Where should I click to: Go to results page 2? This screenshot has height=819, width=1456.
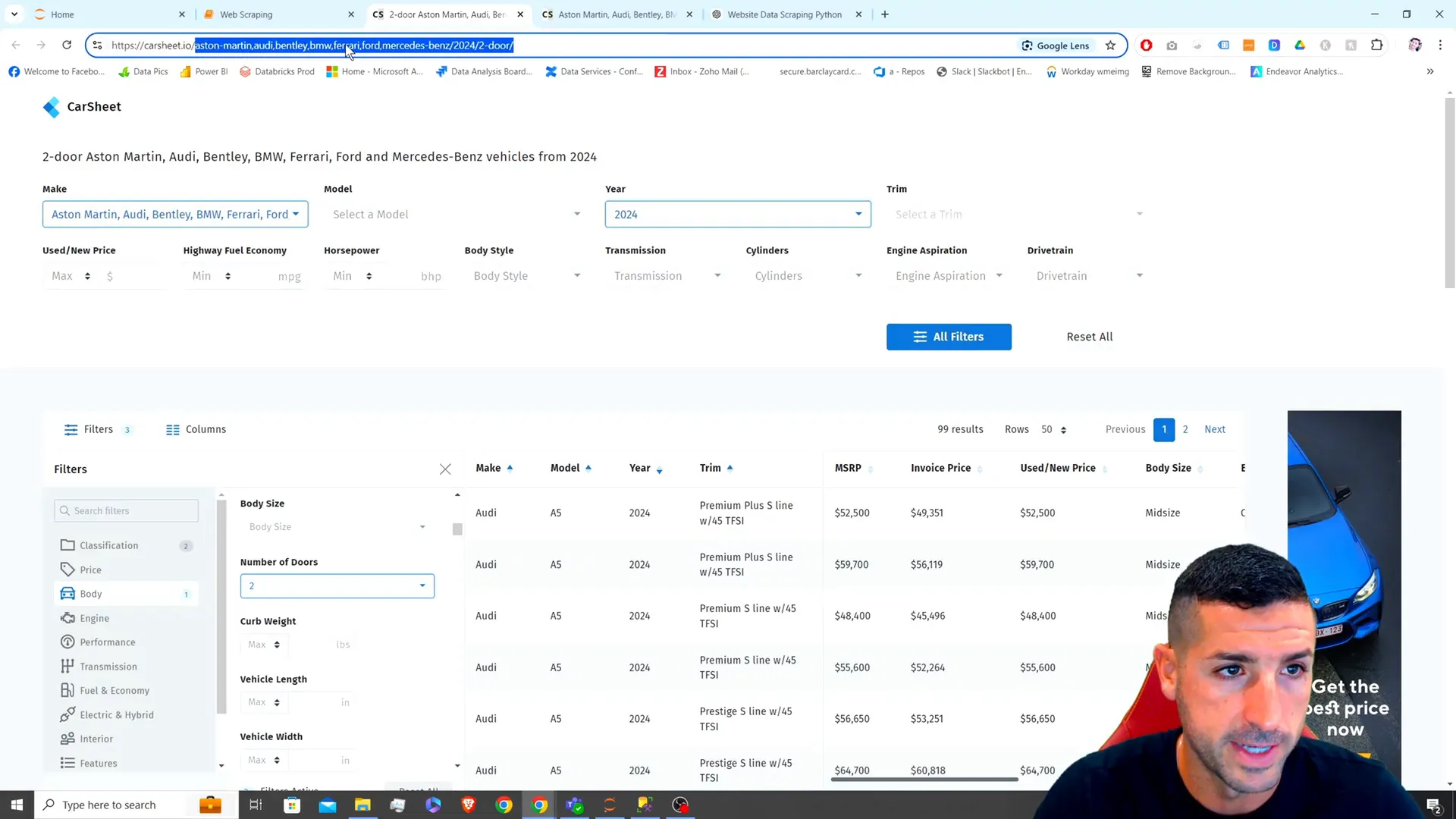(x=1185, y=429)
